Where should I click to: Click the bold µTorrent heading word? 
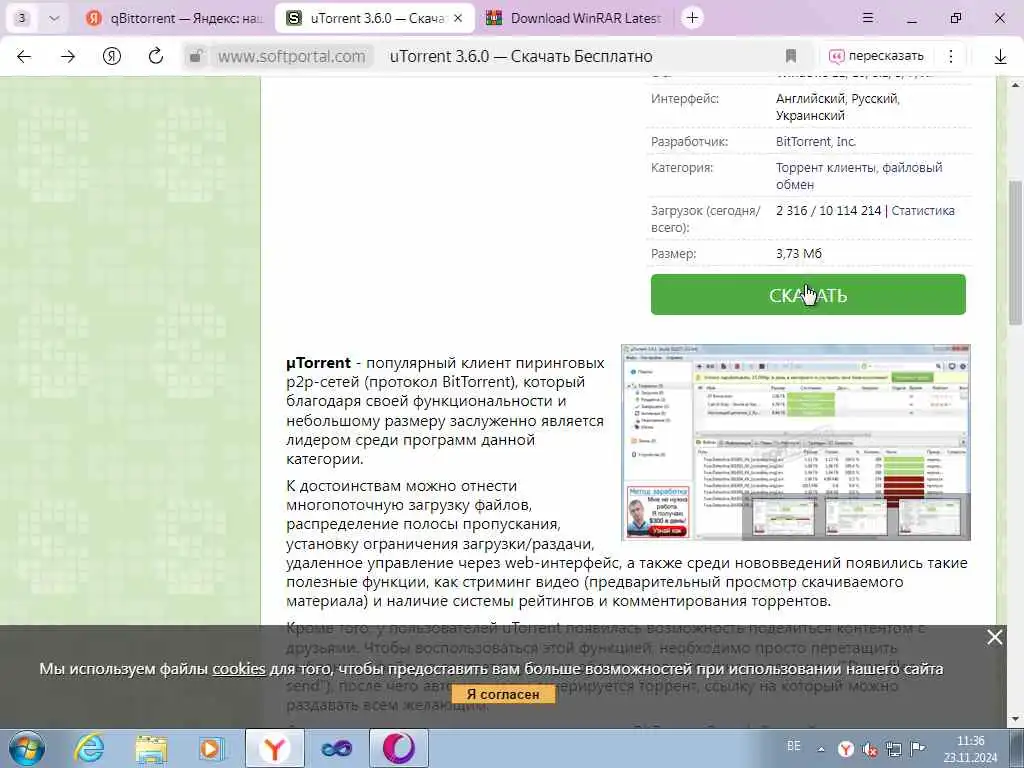319,362
